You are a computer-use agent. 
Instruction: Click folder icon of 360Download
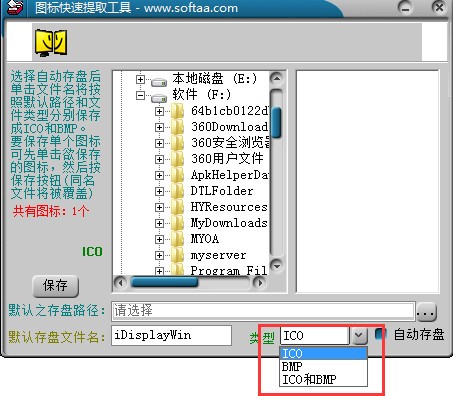(x=178, y=127)
